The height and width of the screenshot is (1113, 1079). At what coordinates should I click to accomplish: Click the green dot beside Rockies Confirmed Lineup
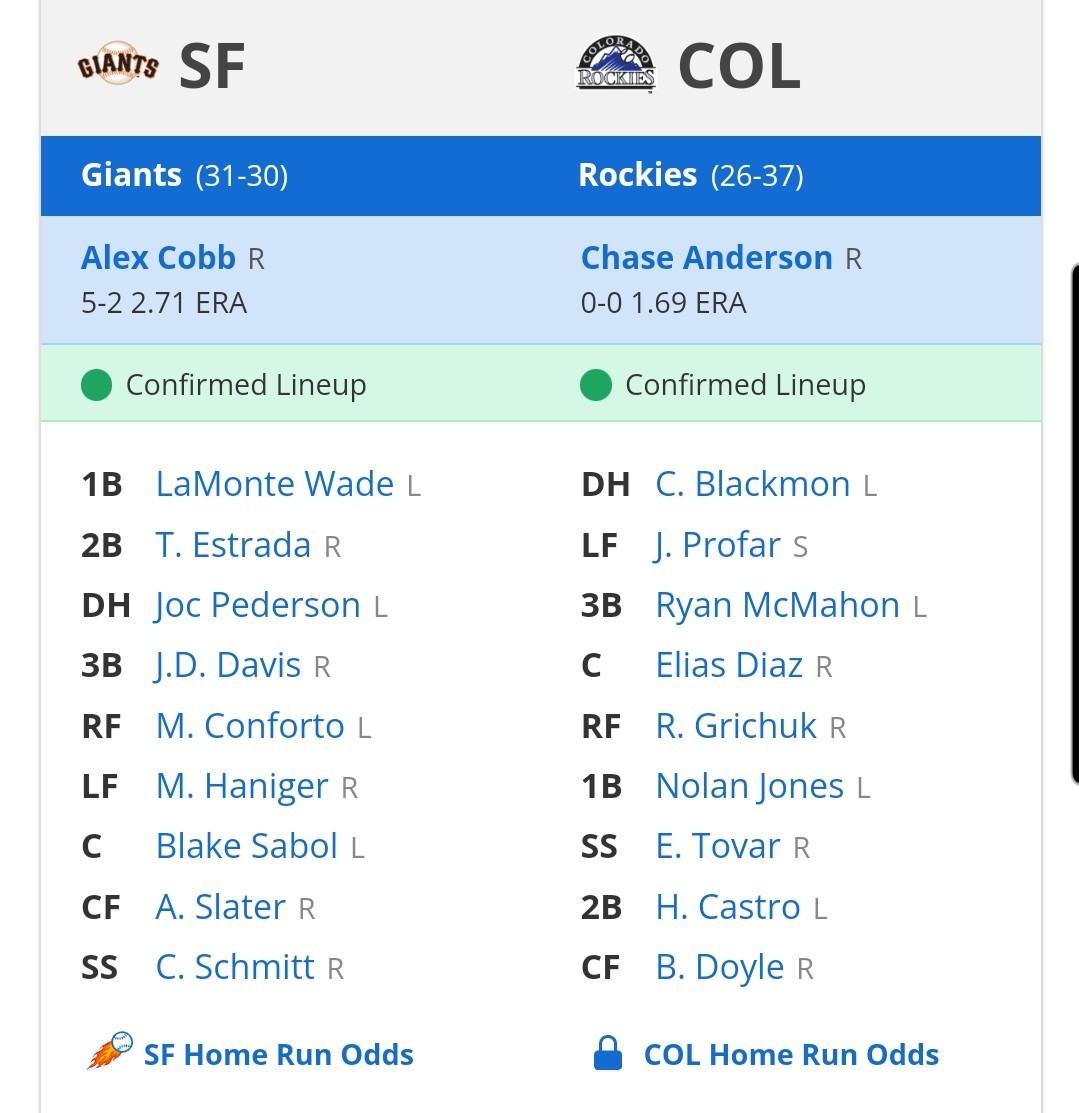click(x=596, y=385)
